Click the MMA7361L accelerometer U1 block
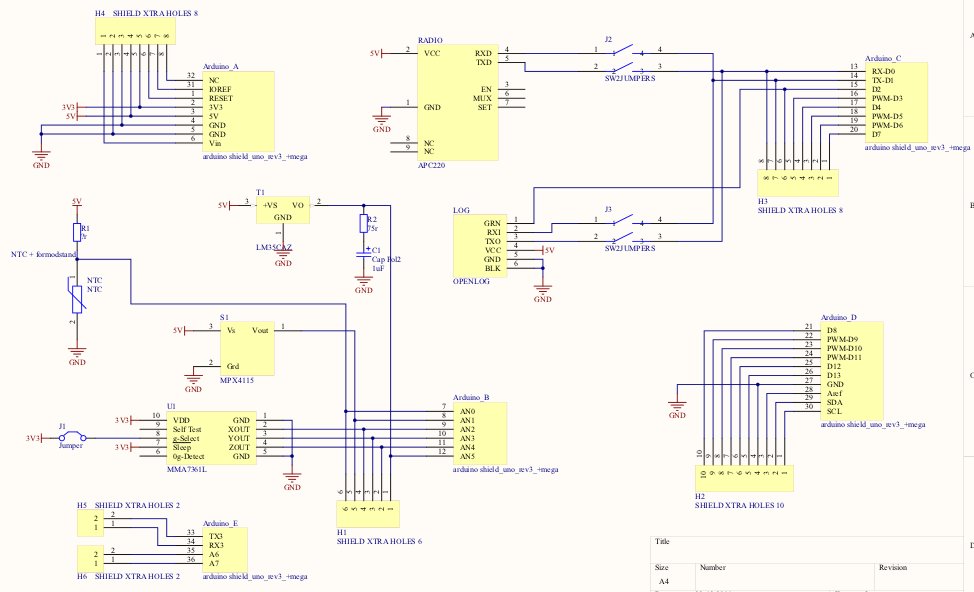Image resolution: width=974 pixels, height=592 pixels. pyautogui.click(x=209, y=437)
